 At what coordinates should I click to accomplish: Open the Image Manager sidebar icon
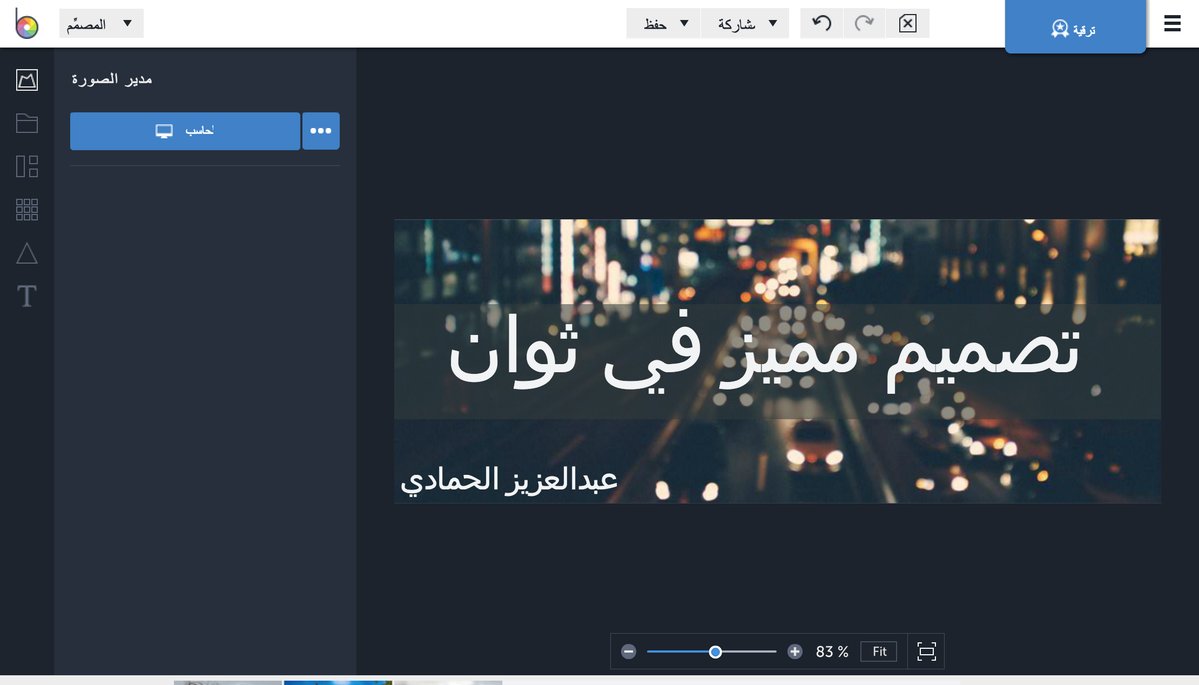27,80
